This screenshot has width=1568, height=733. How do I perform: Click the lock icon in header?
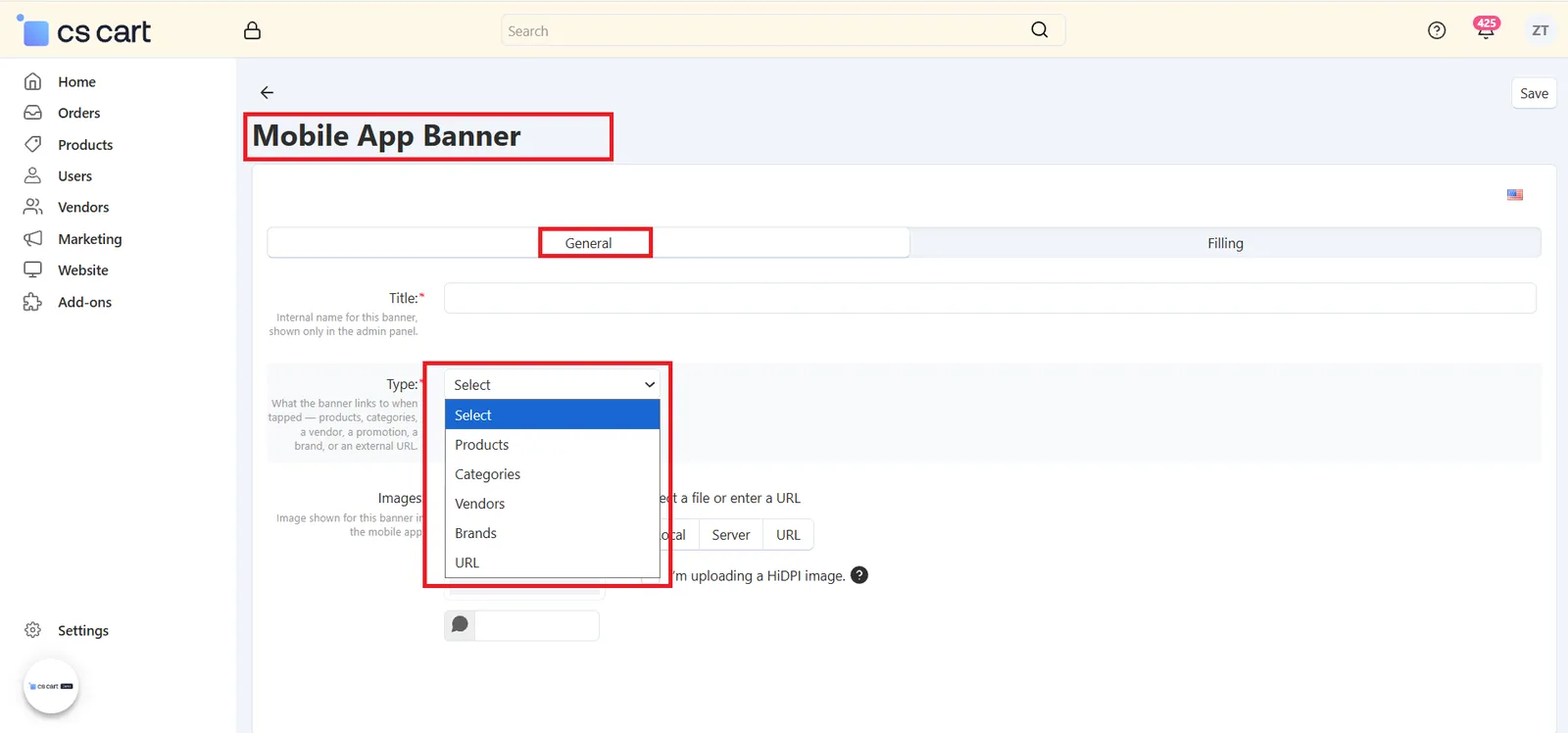252,30
